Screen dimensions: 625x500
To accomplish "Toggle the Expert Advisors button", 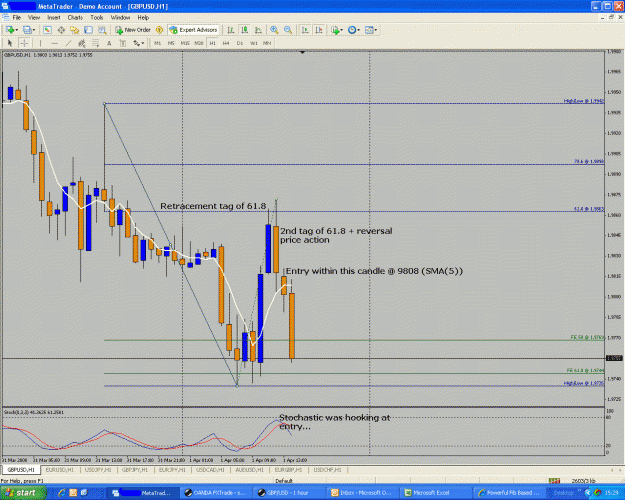I will (194, 30).
